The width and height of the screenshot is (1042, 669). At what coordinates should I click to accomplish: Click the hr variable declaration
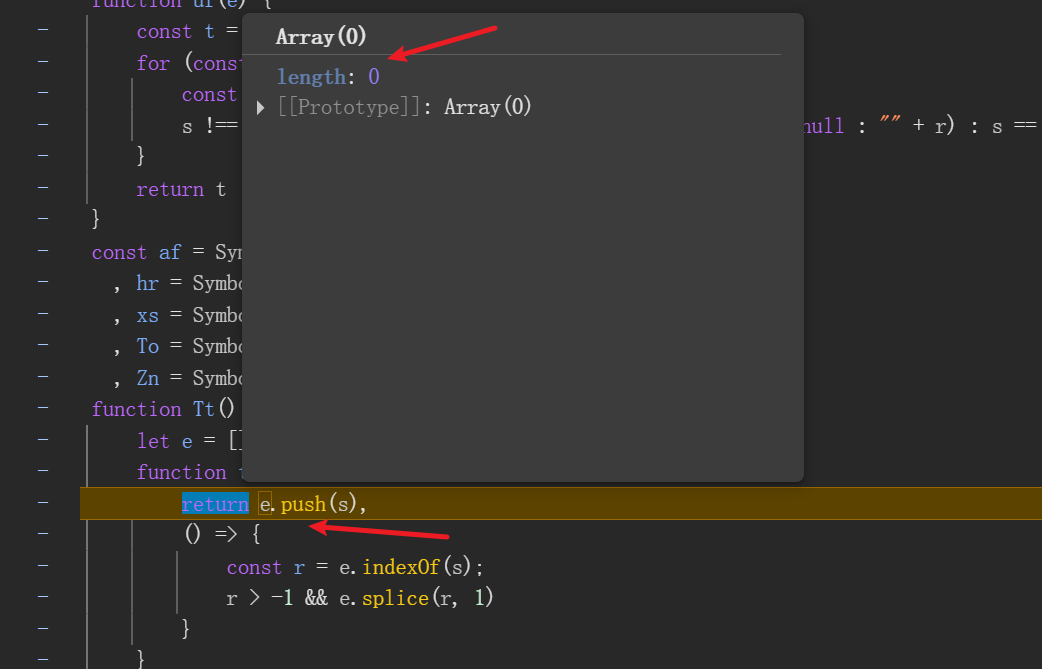click(148, 284)
